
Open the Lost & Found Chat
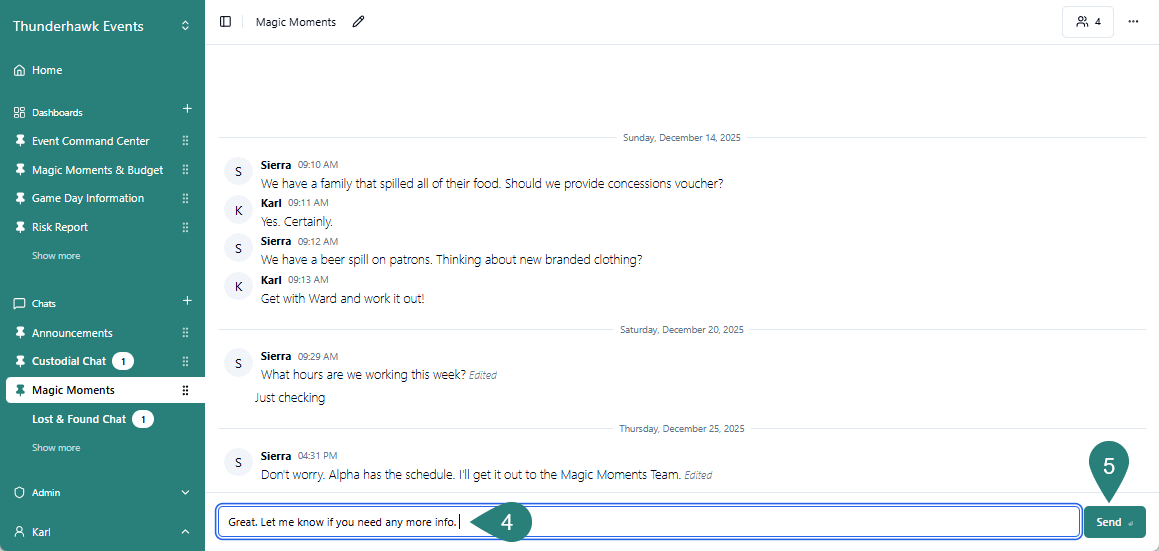78,419
